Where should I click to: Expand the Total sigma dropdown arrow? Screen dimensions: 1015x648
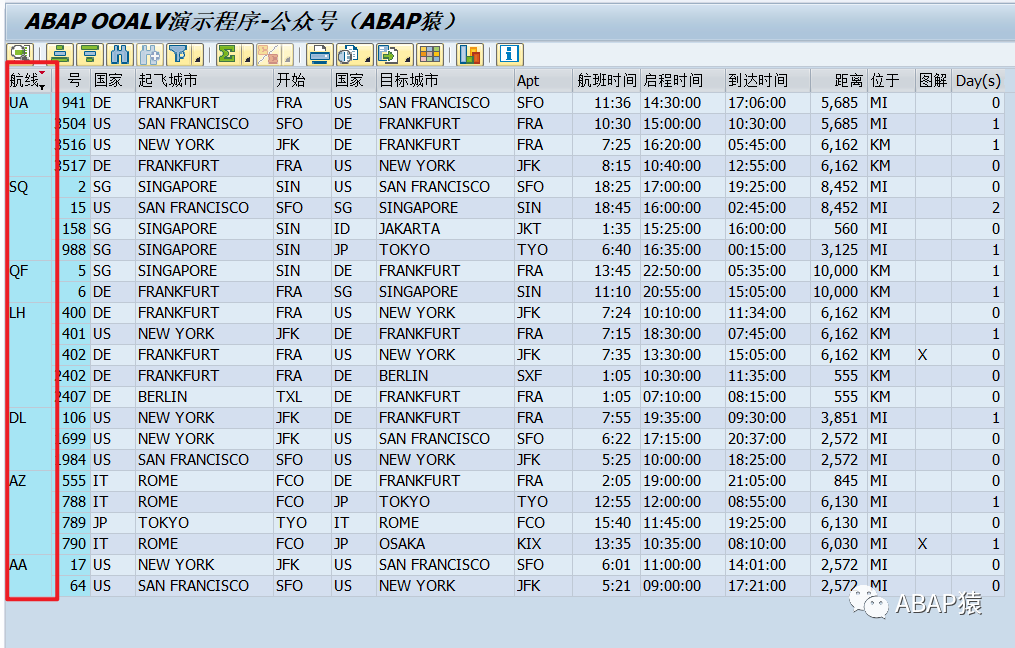pyautogui.click(x=247, y=54)
